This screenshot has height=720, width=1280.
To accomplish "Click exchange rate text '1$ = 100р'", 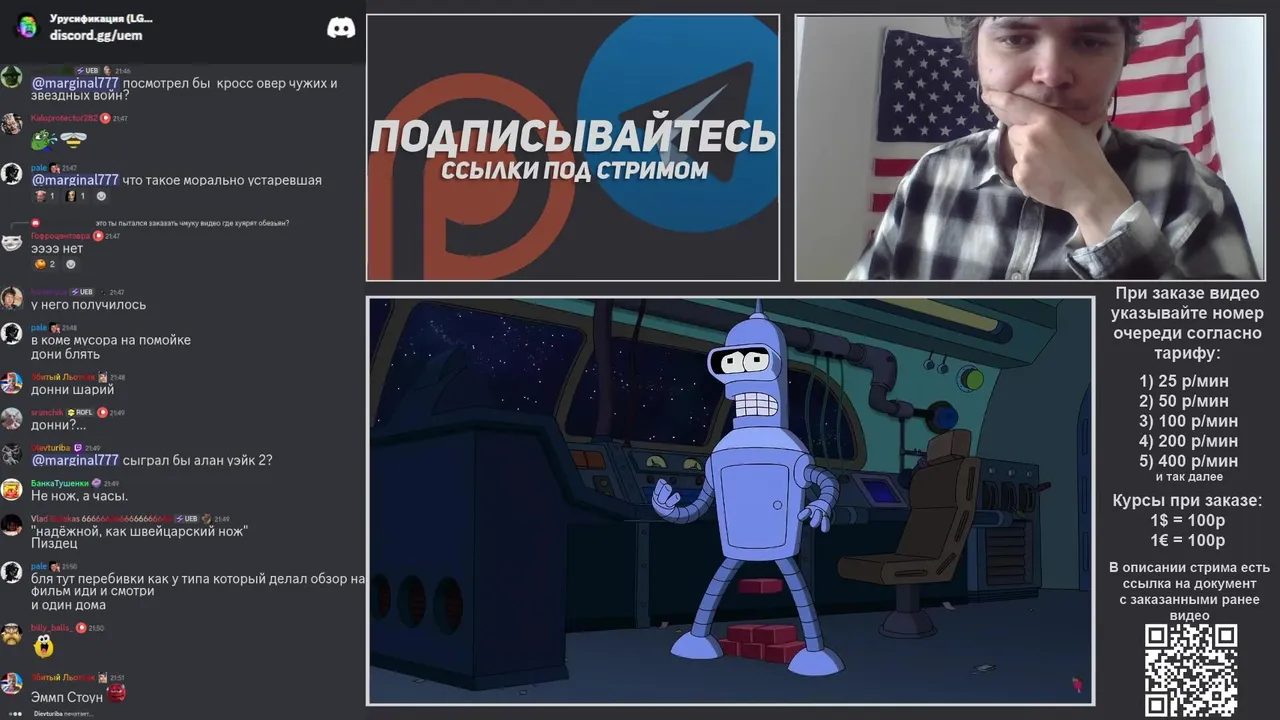I will coord(1188,521).
